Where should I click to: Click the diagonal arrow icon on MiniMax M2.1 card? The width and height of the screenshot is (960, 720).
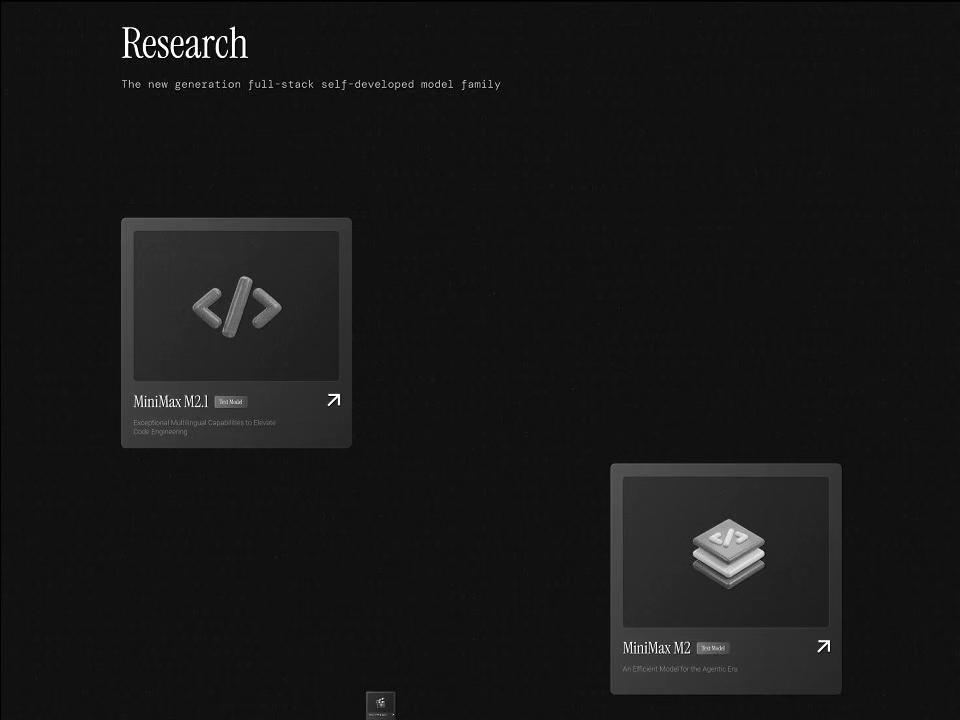point(333,400)
